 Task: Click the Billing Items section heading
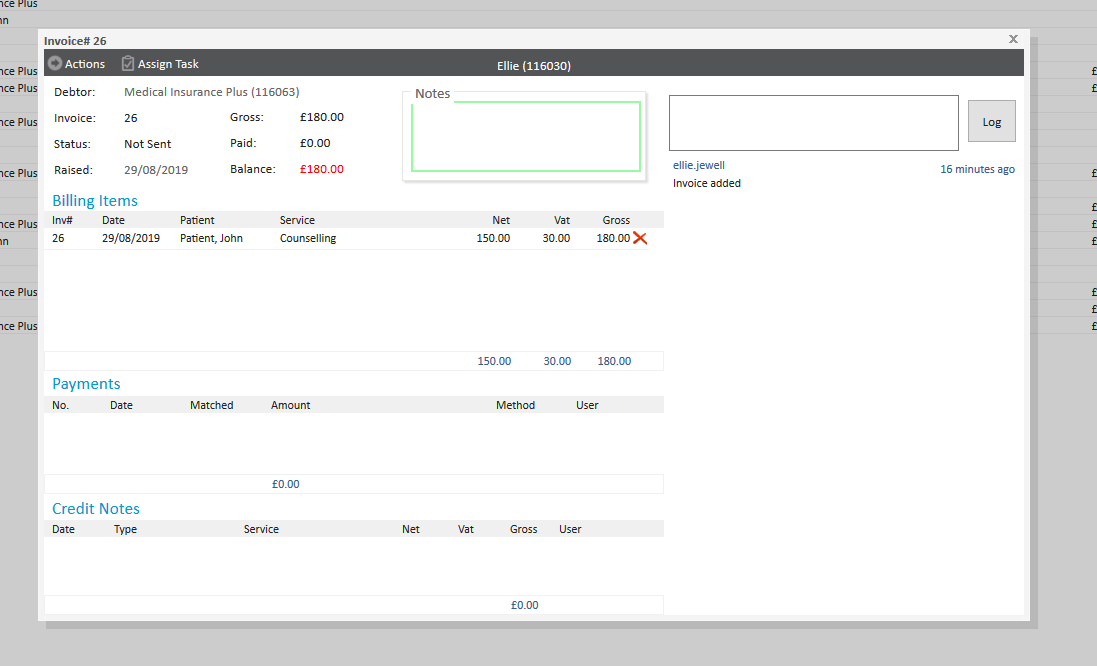point(95,201)
